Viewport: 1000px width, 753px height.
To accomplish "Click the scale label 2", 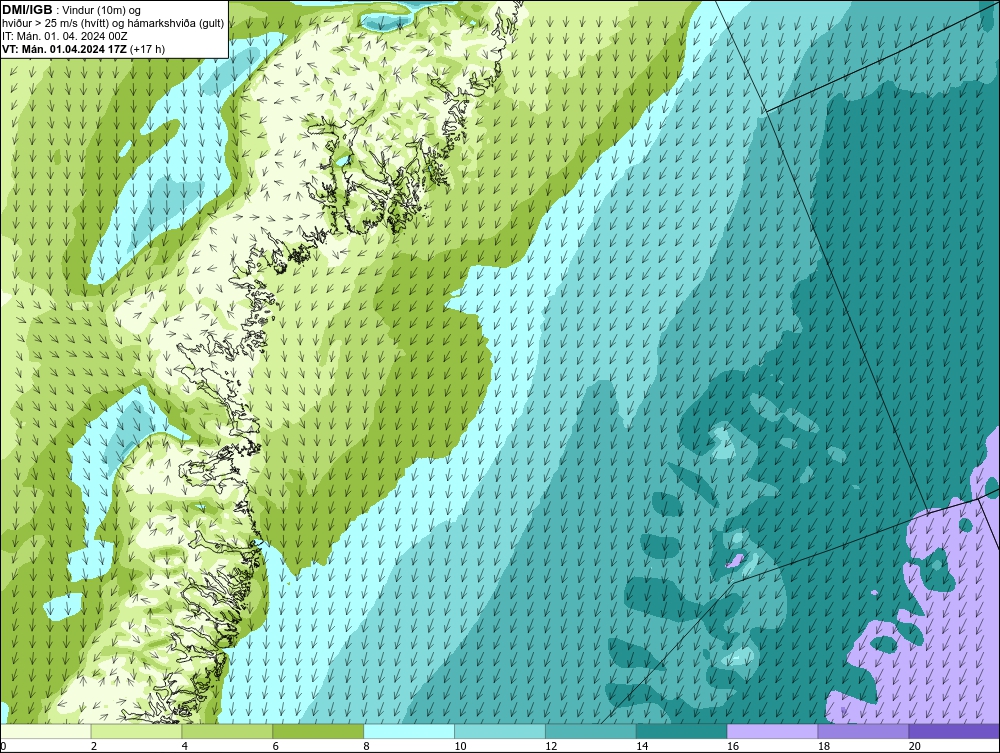I will [x=94, y=746].
